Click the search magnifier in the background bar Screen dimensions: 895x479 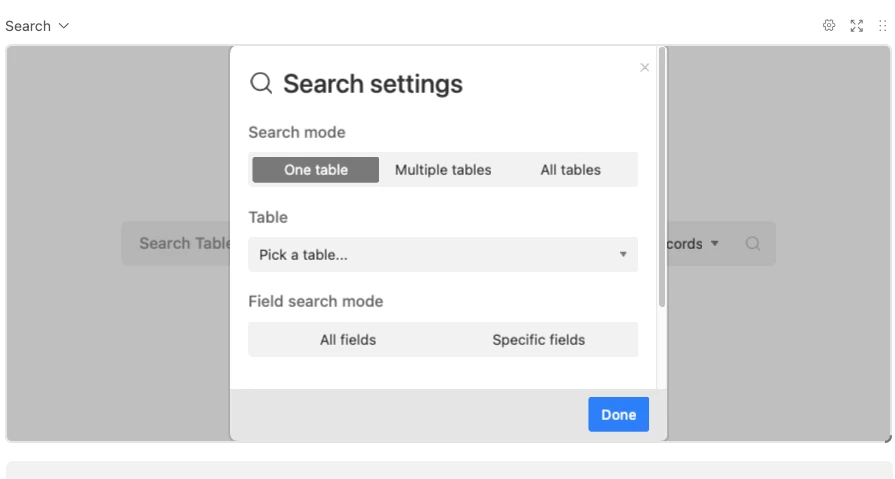[x=753, y=243]
